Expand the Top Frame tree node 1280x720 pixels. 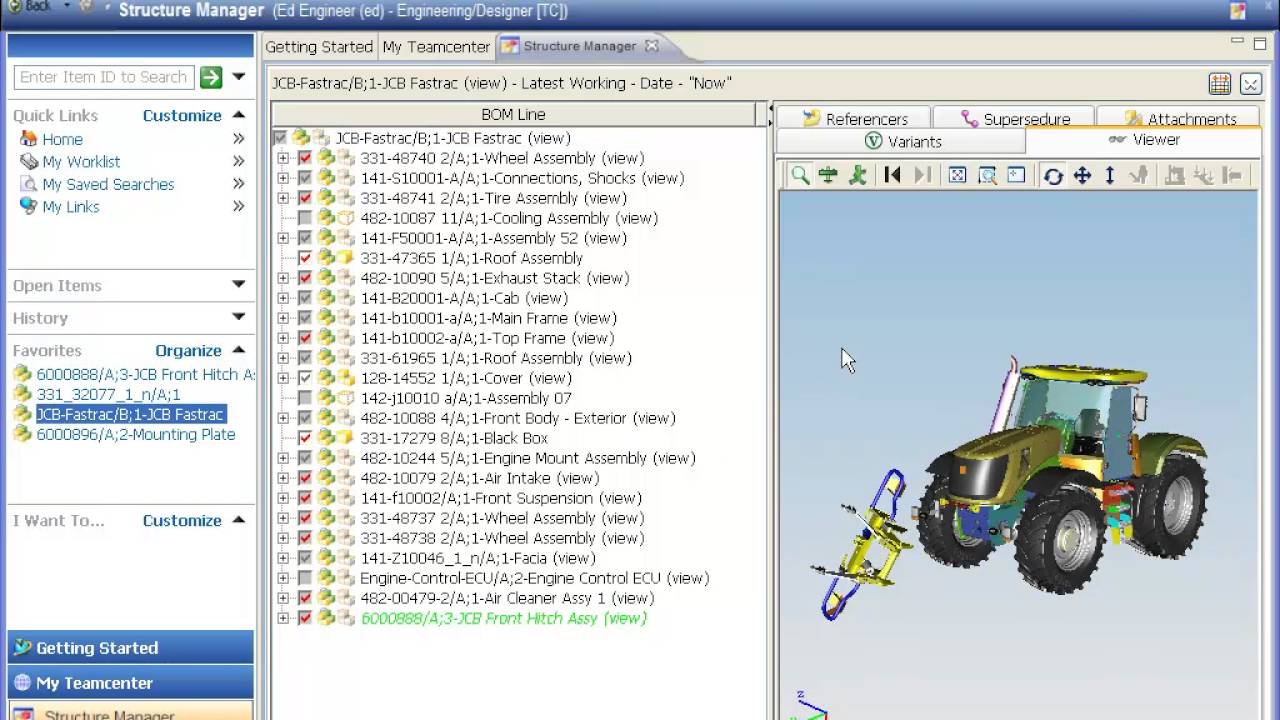click(283, 338)
